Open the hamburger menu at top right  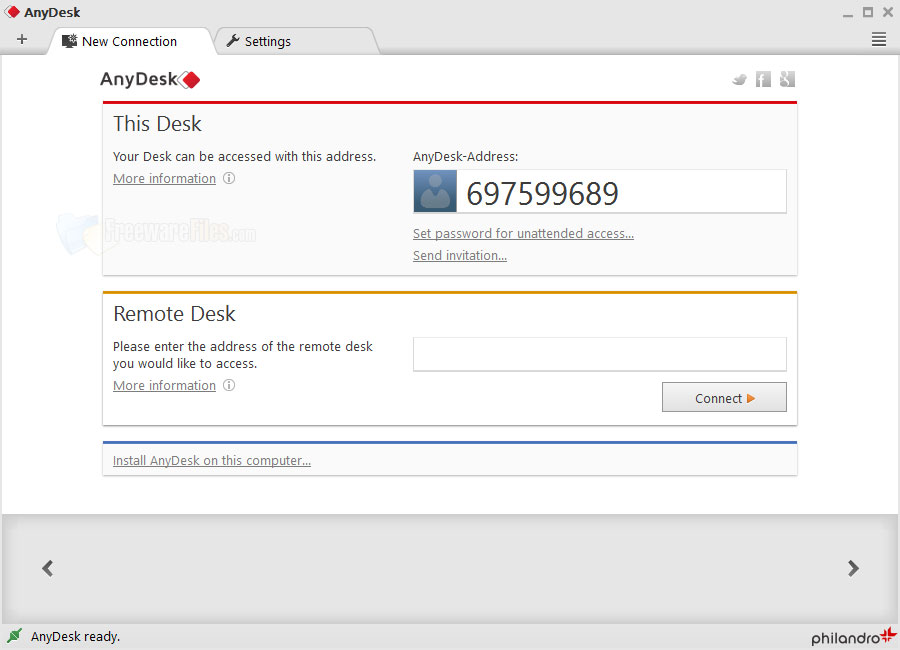[x=878, y=39]
